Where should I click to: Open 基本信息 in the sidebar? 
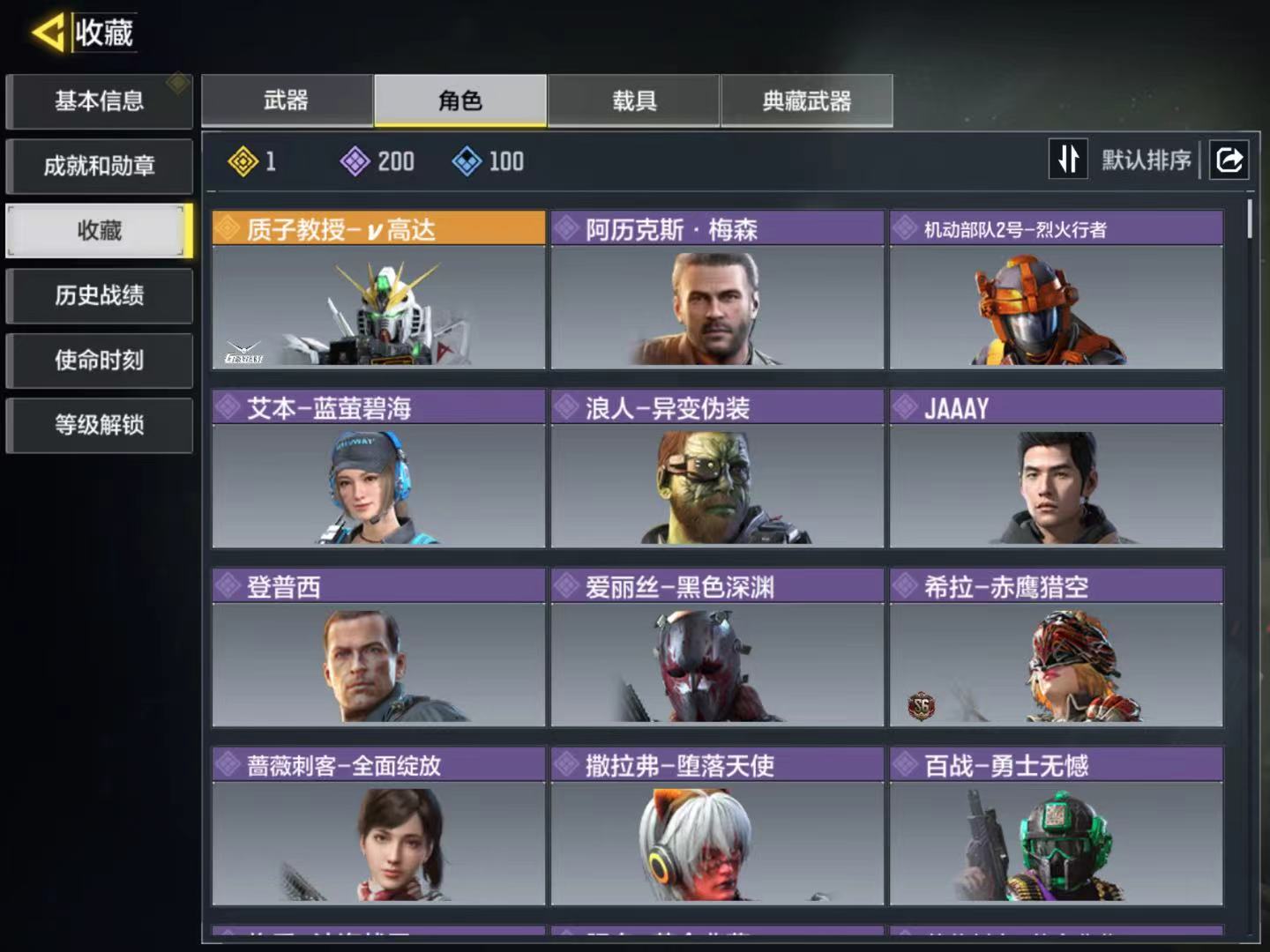coord(99,101)
